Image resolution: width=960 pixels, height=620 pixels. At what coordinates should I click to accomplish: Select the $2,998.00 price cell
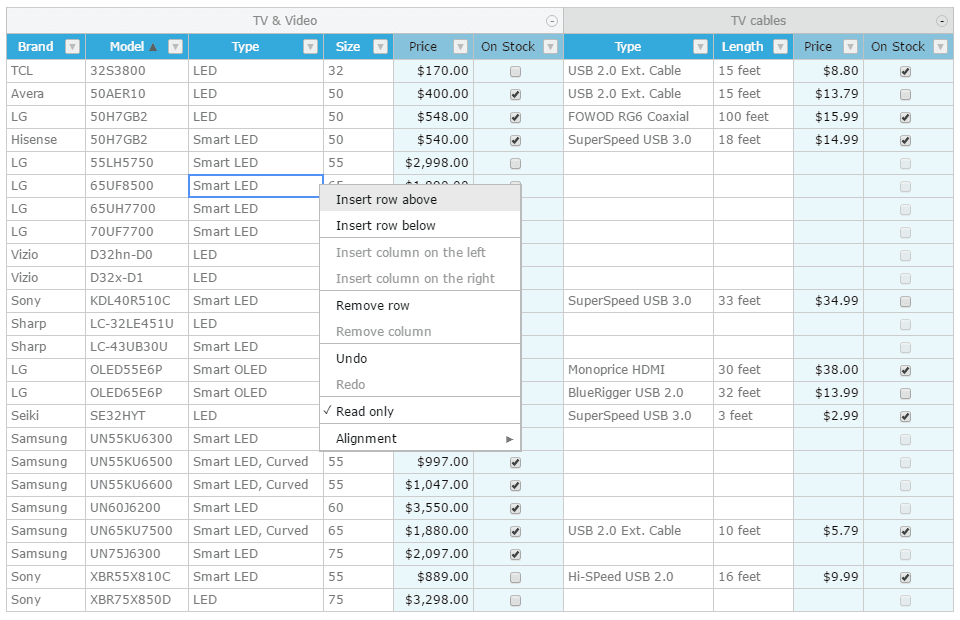[433, 163]
